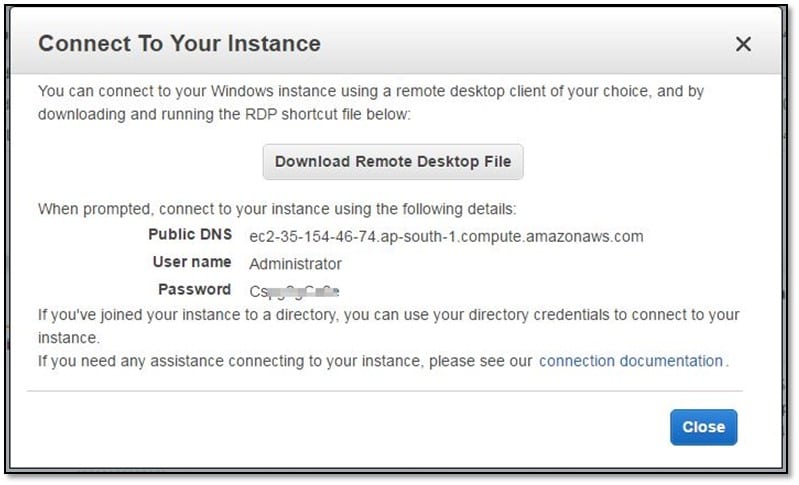799x485 pixels.
Task: Click the ec2 Public DNS address
Action: pos(446,237)
